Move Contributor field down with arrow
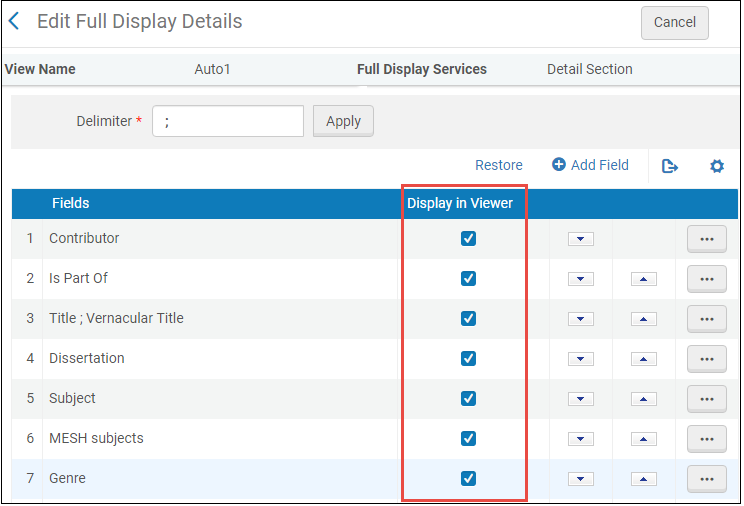 (x=581, y=239)
